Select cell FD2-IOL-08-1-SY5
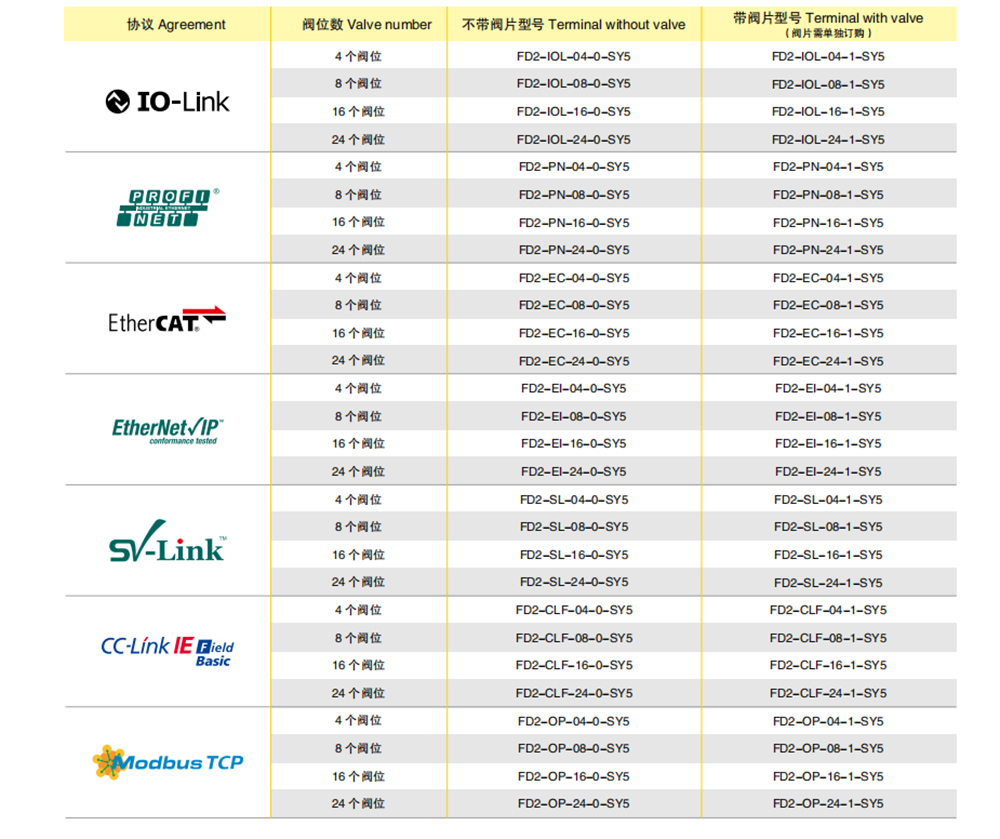Screen dimensions: 1000x839 tap(828, 84)
